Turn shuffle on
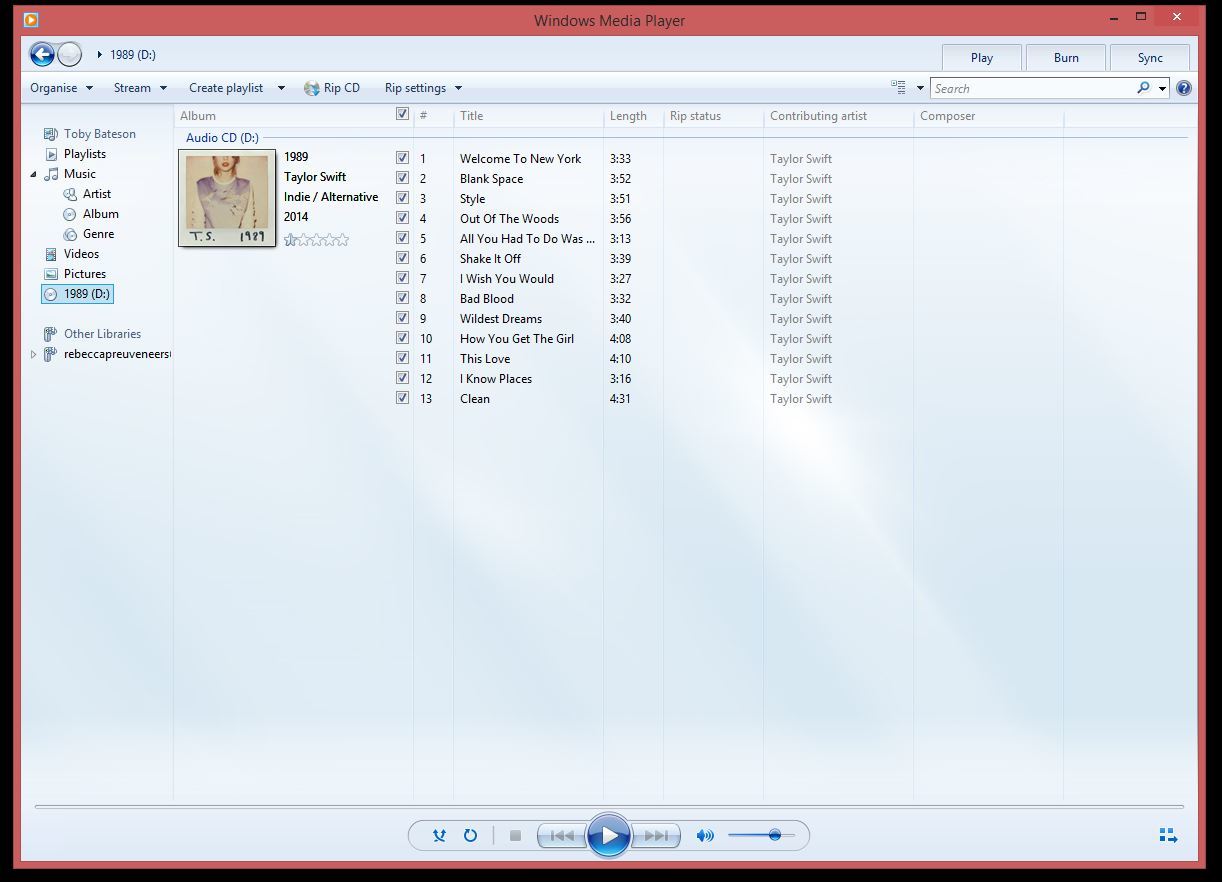Image resolution: width=1222 pixels, height=882 pixels. (439, 835)
